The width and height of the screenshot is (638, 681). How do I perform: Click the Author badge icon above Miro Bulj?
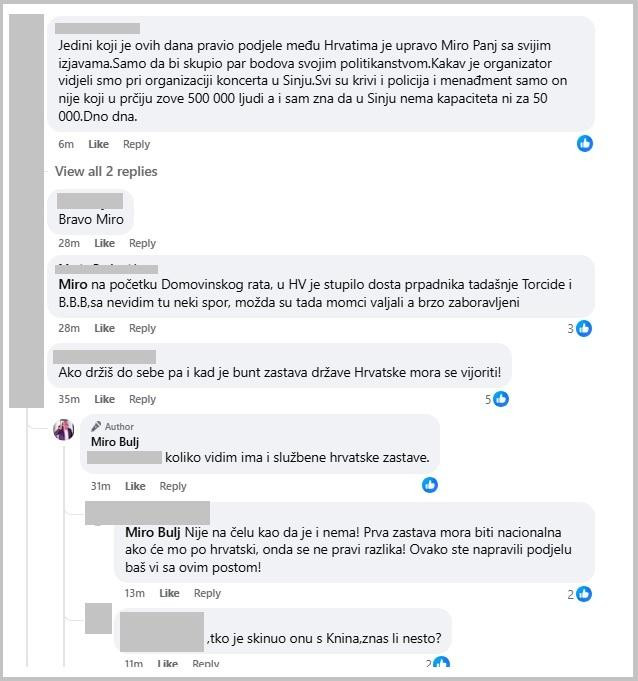pos(97,426)
